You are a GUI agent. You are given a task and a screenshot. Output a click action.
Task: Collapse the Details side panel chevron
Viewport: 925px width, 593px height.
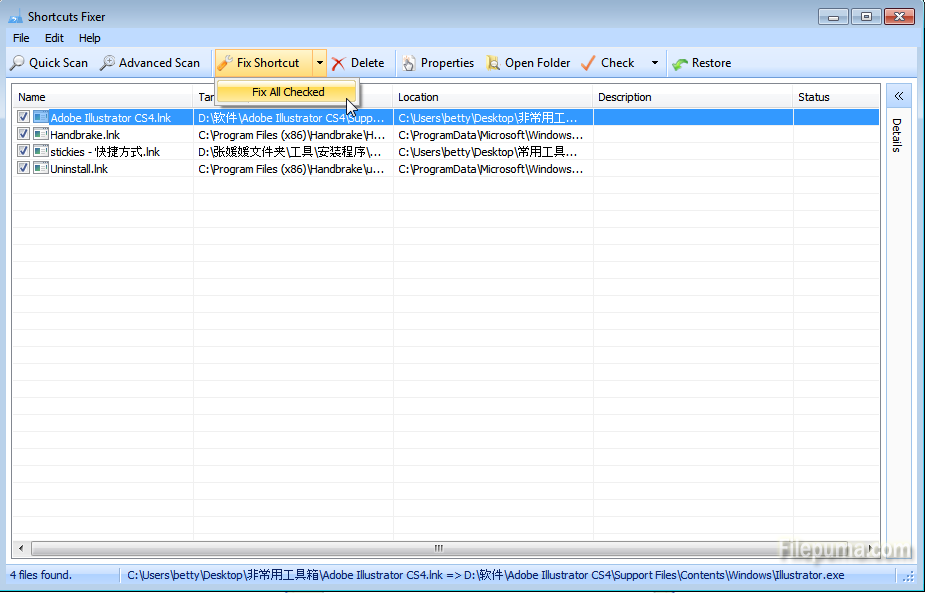(898, 97)
